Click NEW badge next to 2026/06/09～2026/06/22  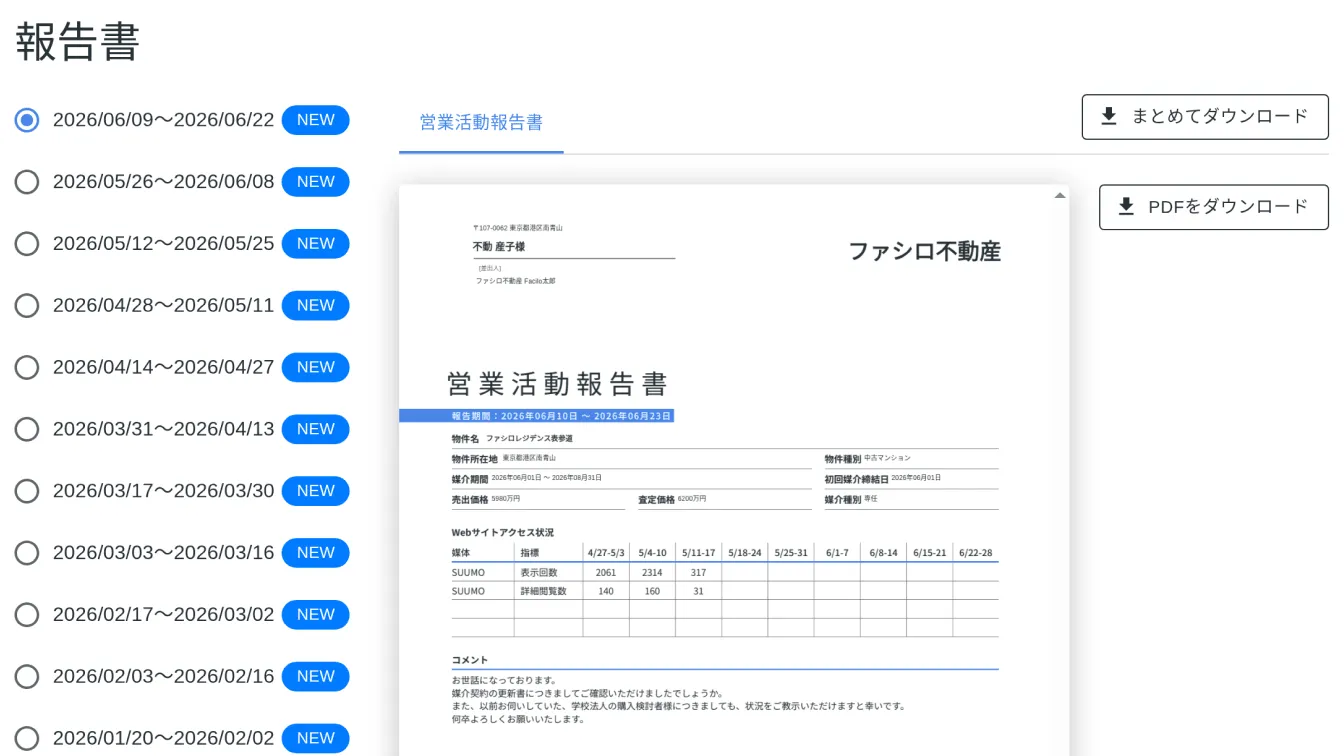[x=315, y=120]
